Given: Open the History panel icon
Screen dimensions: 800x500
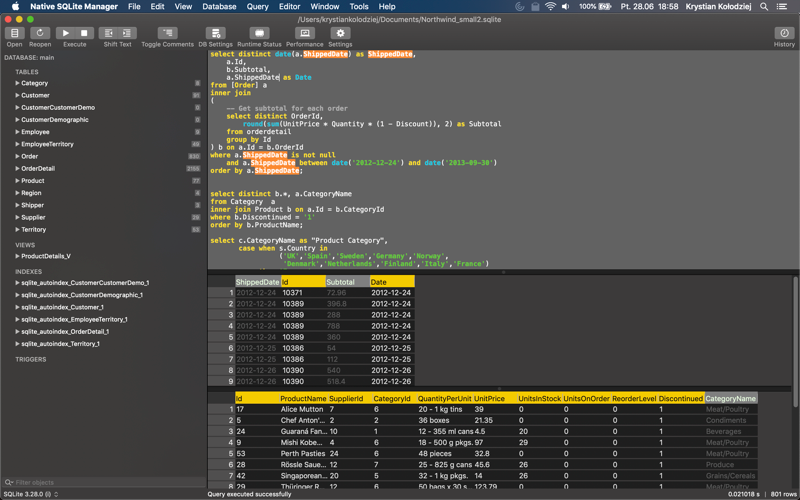Looking at the screenshot, I should (784, 33).
